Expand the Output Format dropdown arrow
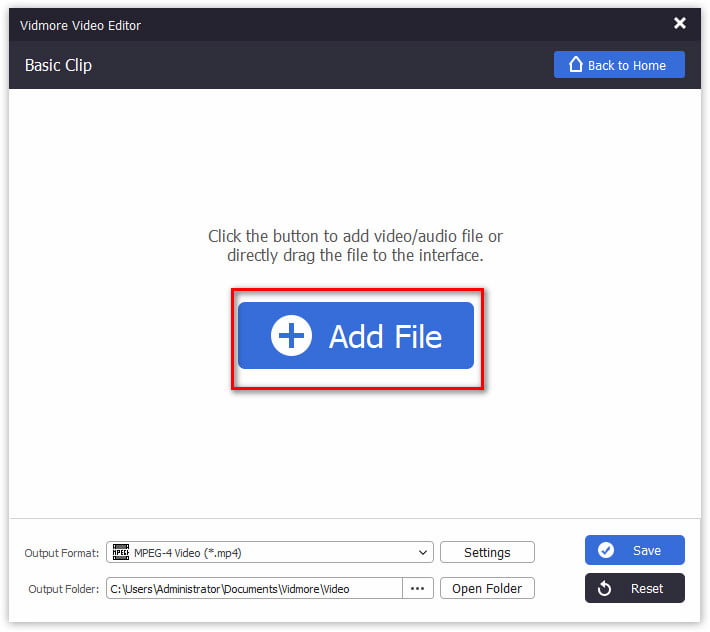 [422, 552]
